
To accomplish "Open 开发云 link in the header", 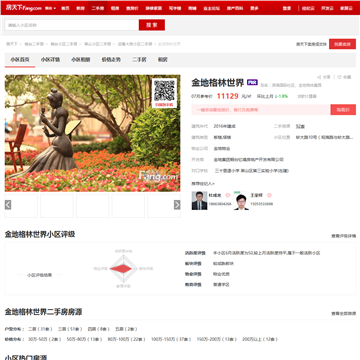I will coord(327,8).
